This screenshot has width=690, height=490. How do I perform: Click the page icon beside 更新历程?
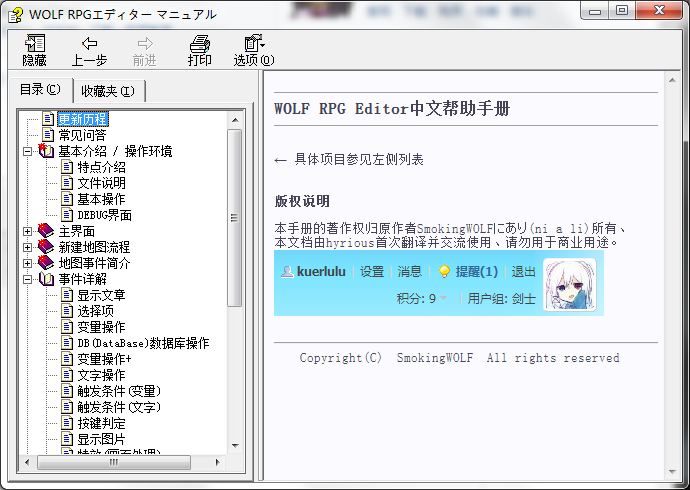point(48,119)
